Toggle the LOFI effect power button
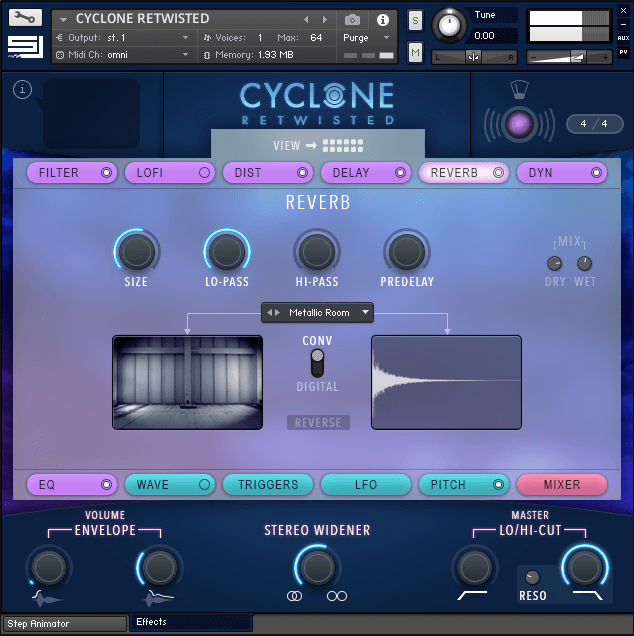The width and height of the screenshot is (634, 636). pos(204,173)
